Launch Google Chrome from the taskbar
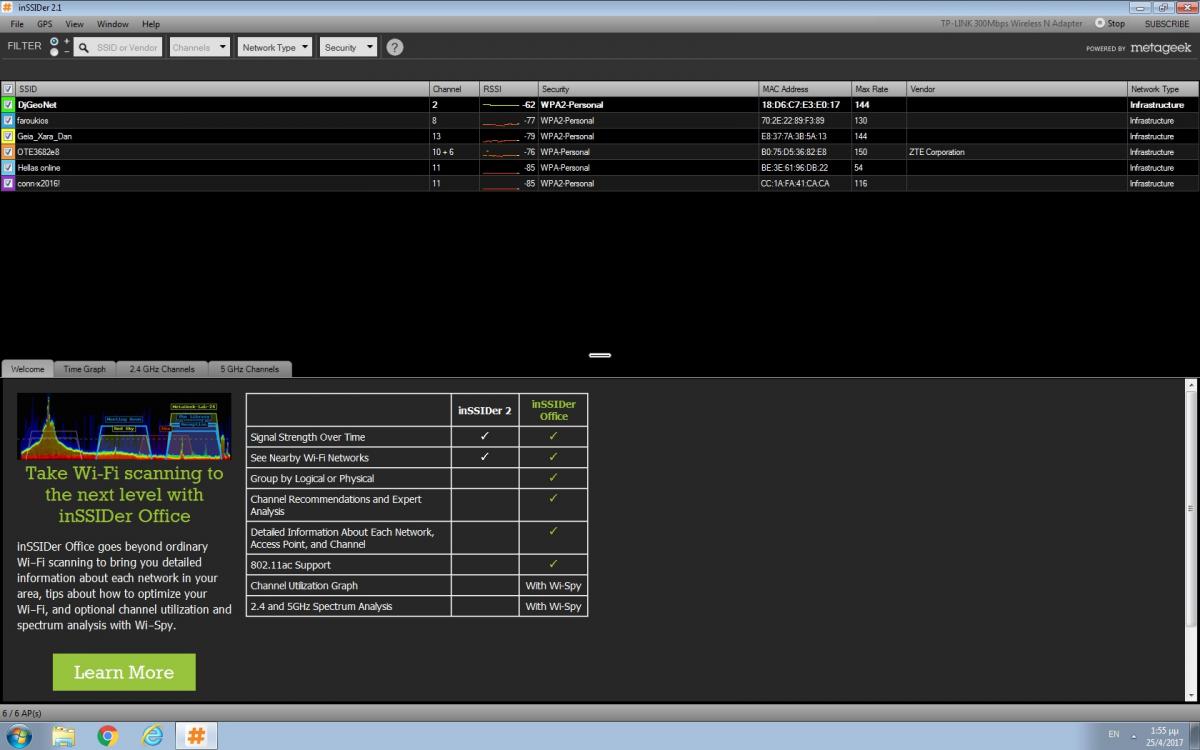This screenshot has height=750, width=1200. (x=108, y=736)
